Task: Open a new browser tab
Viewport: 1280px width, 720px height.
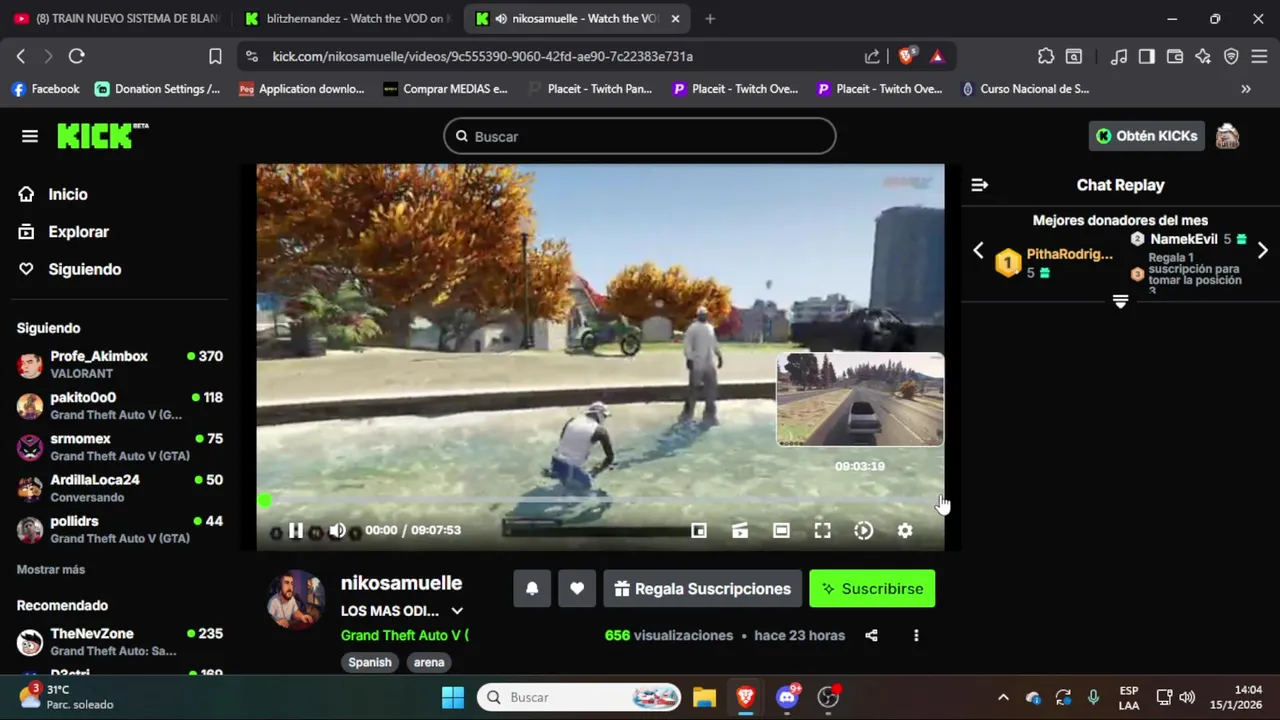Action: coord(709,18)
